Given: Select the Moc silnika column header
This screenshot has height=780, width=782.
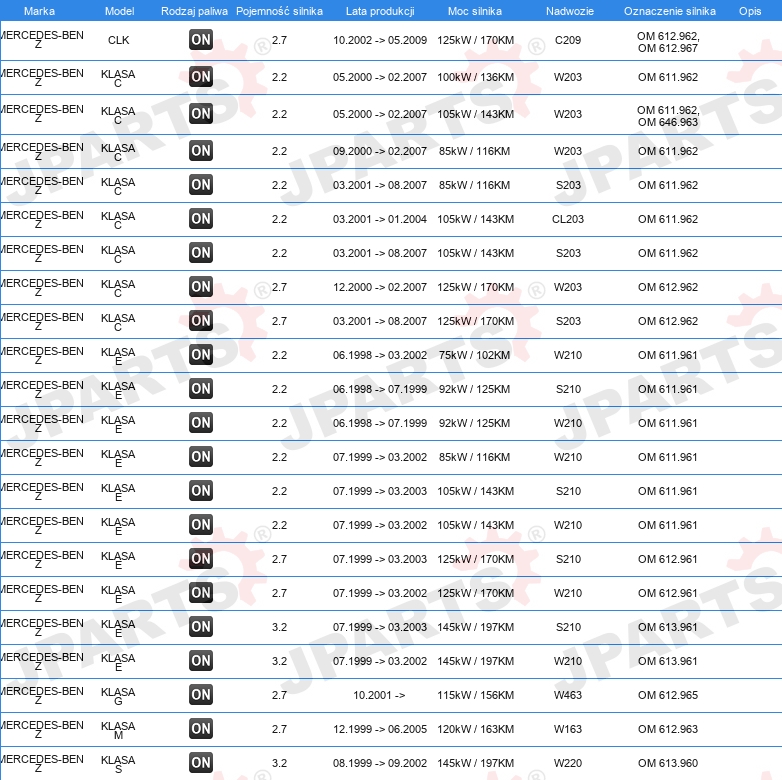Looking at the screenshot, I should [475, 11].
